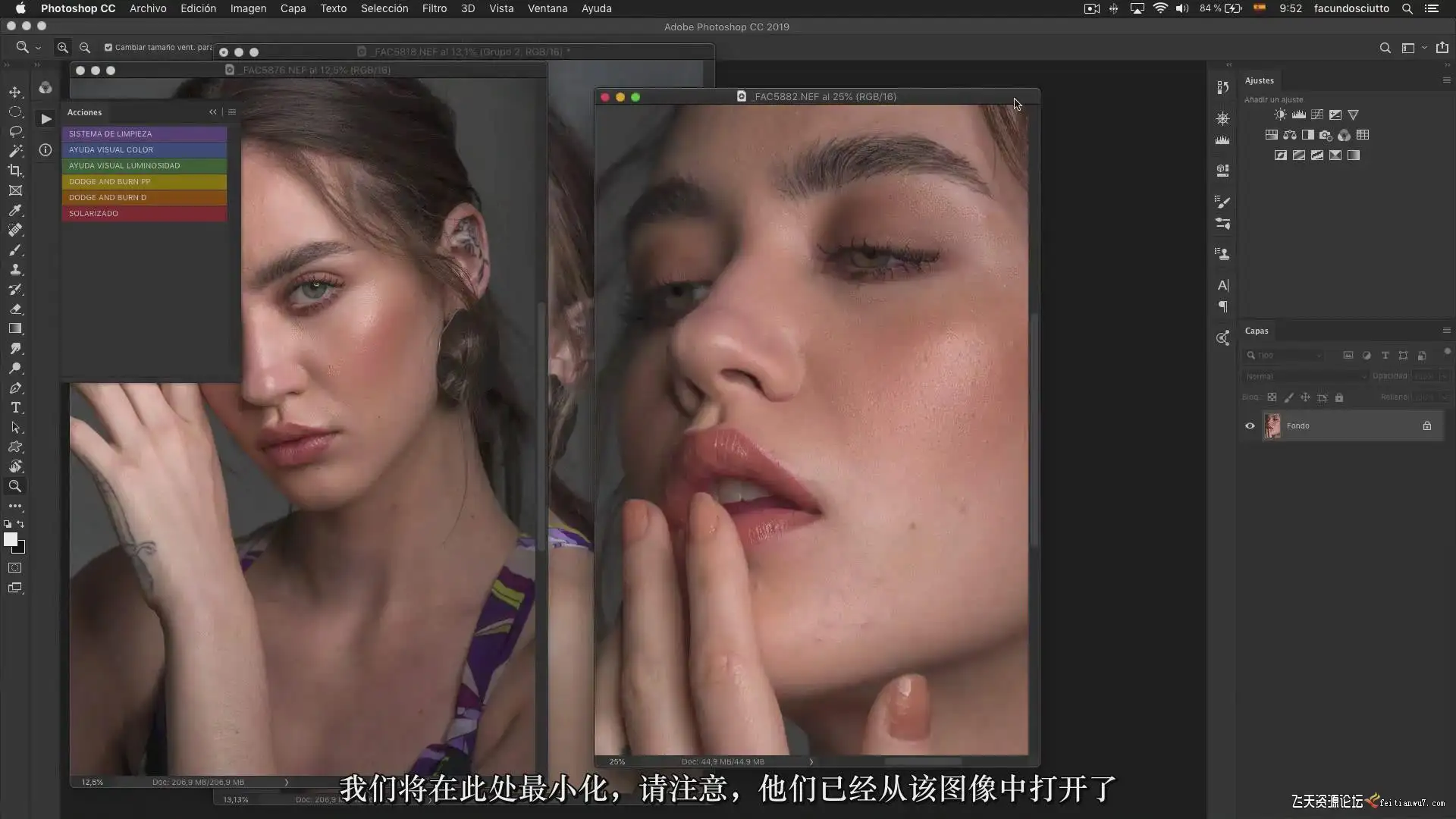This screenshot has width=1456, height=819.
Task: Open the Ajustes panel options menu
Action: 1446,80
